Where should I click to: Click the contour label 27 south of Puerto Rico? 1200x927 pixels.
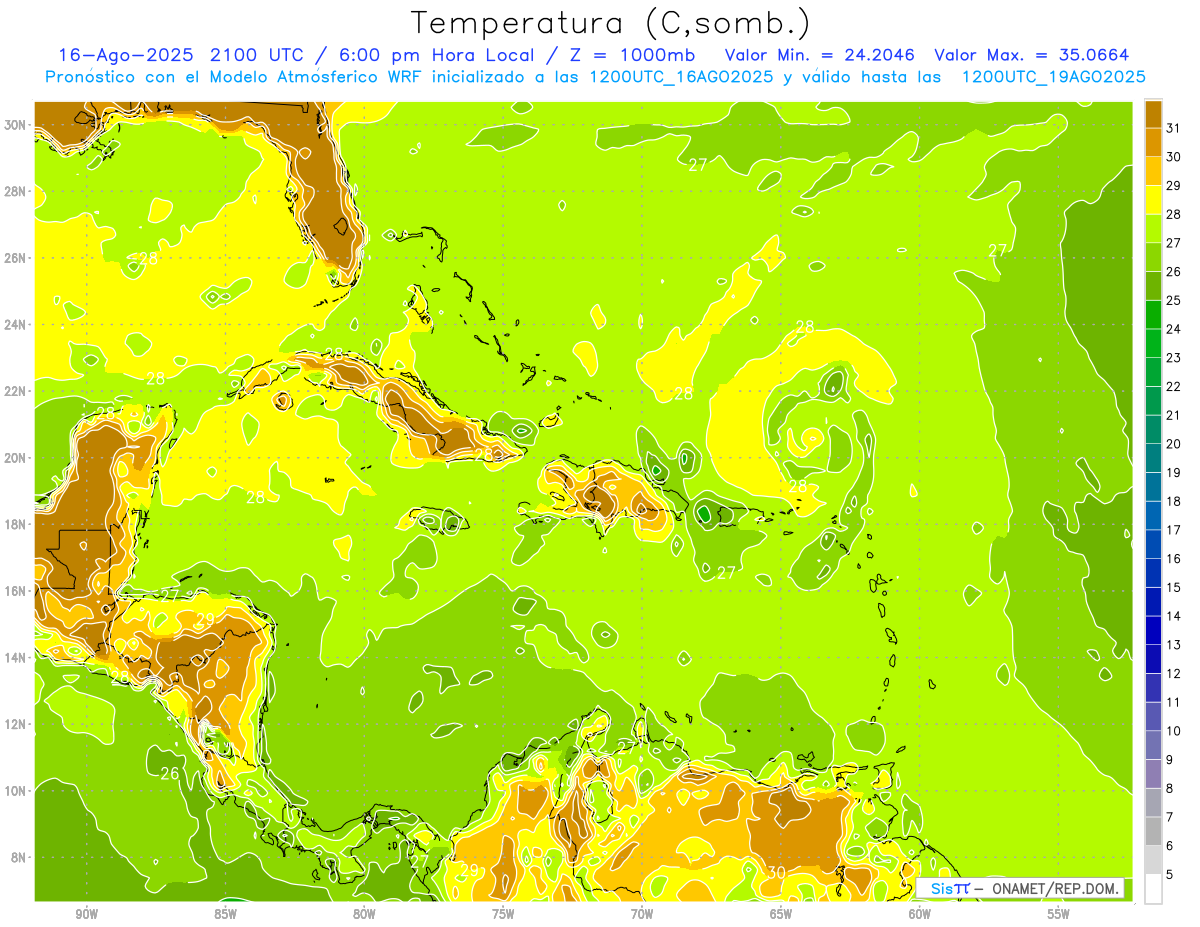click(726, 573)
